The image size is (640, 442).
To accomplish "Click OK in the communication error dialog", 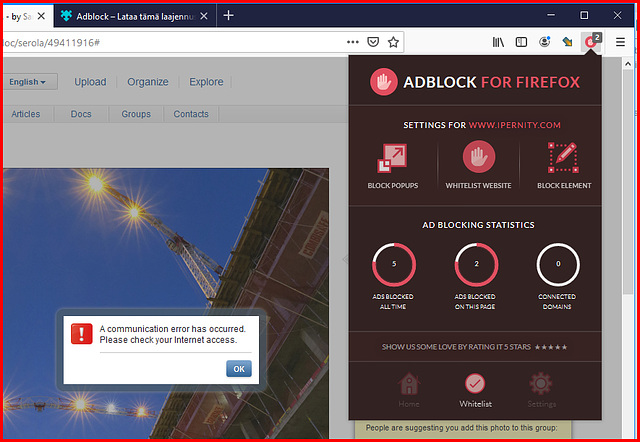I will (239, 369).
